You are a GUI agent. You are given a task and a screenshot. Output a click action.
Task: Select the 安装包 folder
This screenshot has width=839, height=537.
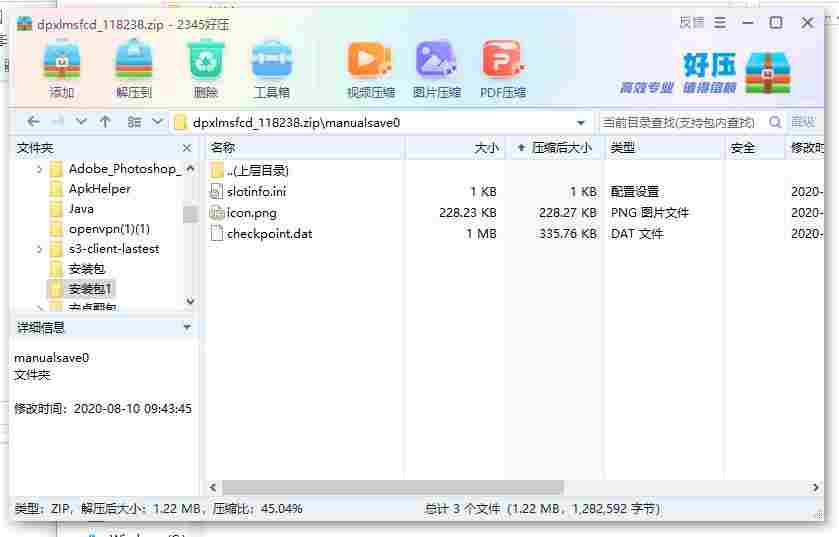pos(87,269)
